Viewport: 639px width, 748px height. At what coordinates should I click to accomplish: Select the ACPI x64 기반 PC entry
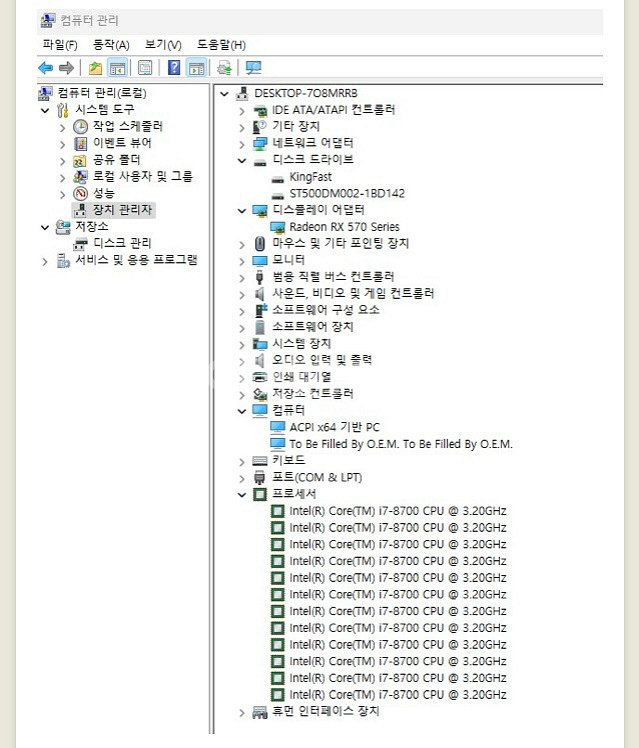[335, 427]
